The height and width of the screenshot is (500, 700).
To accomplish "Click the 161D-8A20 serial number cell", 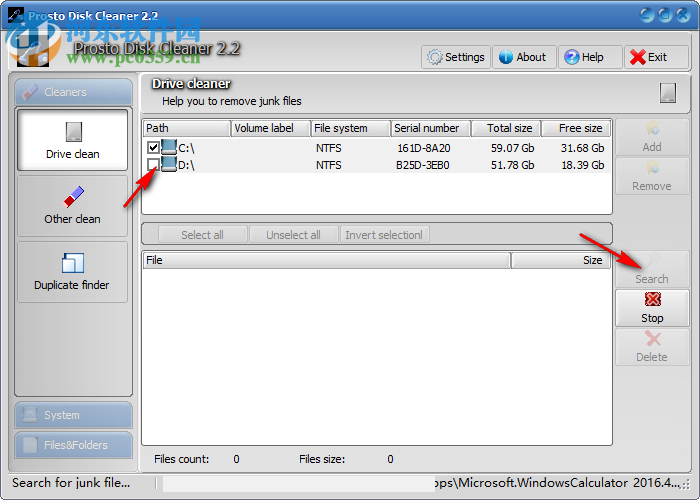I will click(x=424, y=148).
